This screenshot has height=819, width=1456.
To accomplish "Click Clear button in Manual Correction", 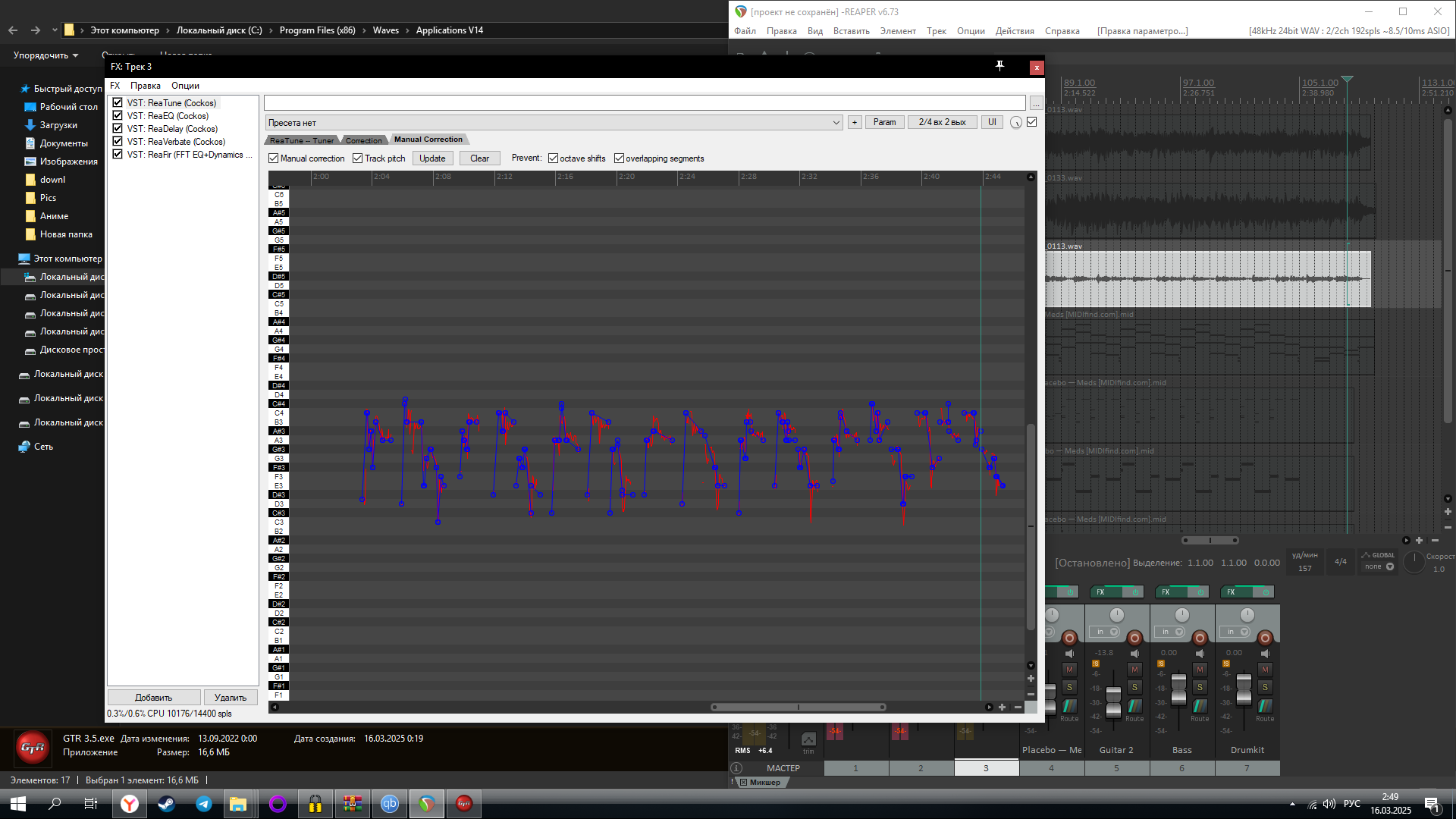I will point(479,158).
